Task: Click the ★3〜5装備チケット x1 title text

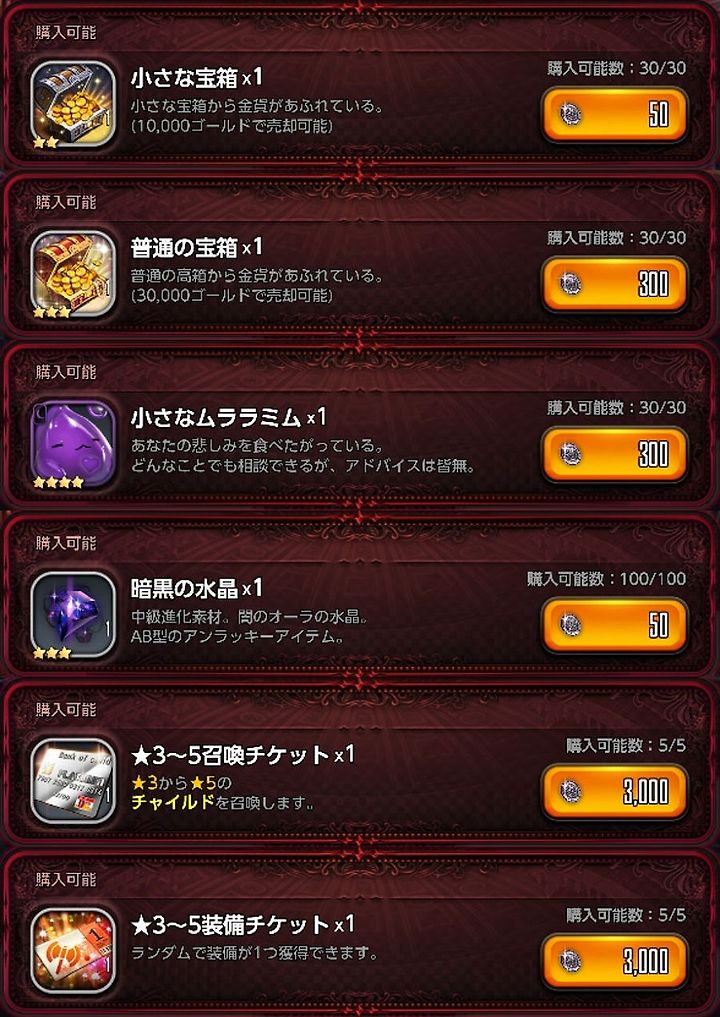Action: [243, 924]
